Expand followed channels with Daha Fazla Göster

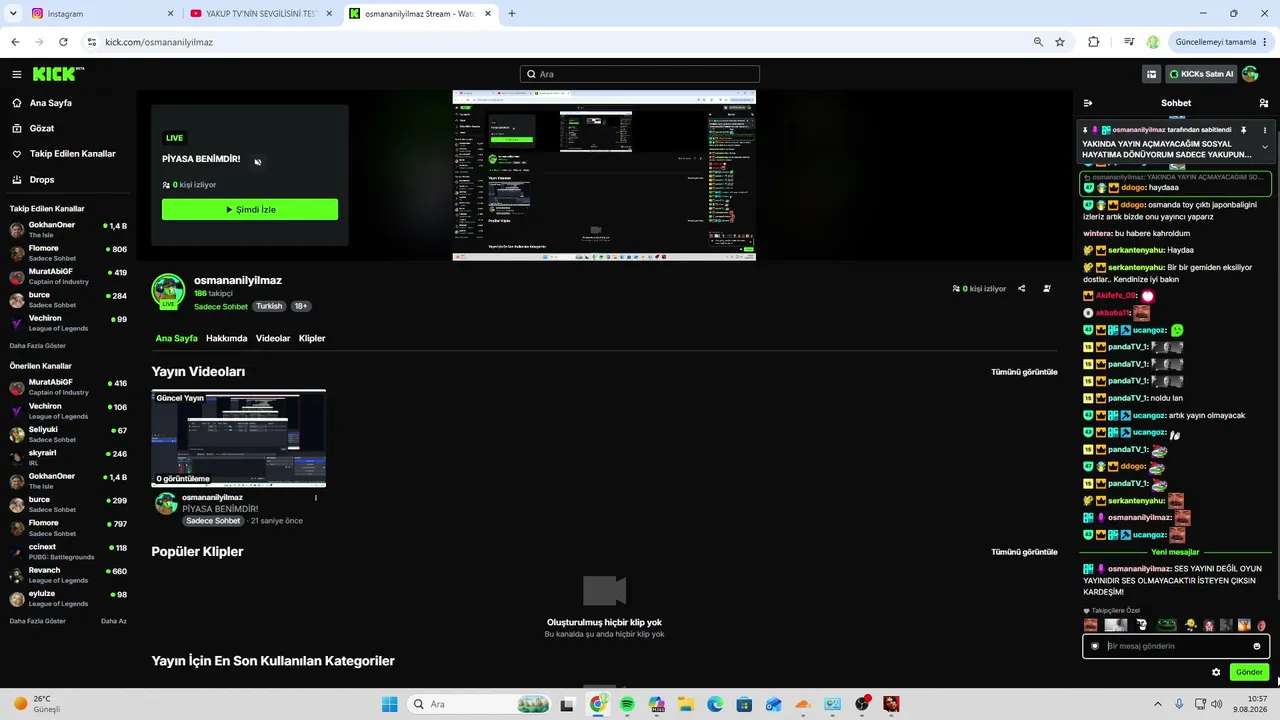coord(38,346)
